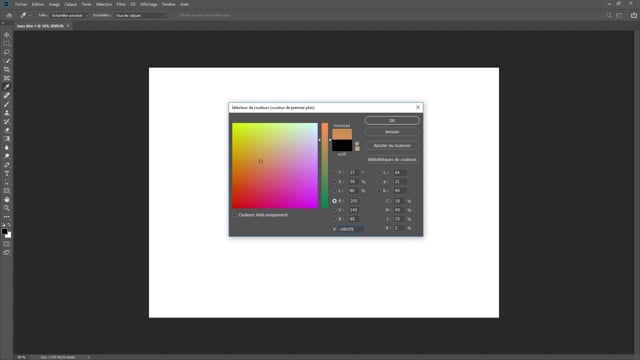Image resolution: width=640 pixels, height=360 pixels.
Task: Click the hexadecimal color input field
Action: point(350,229)
